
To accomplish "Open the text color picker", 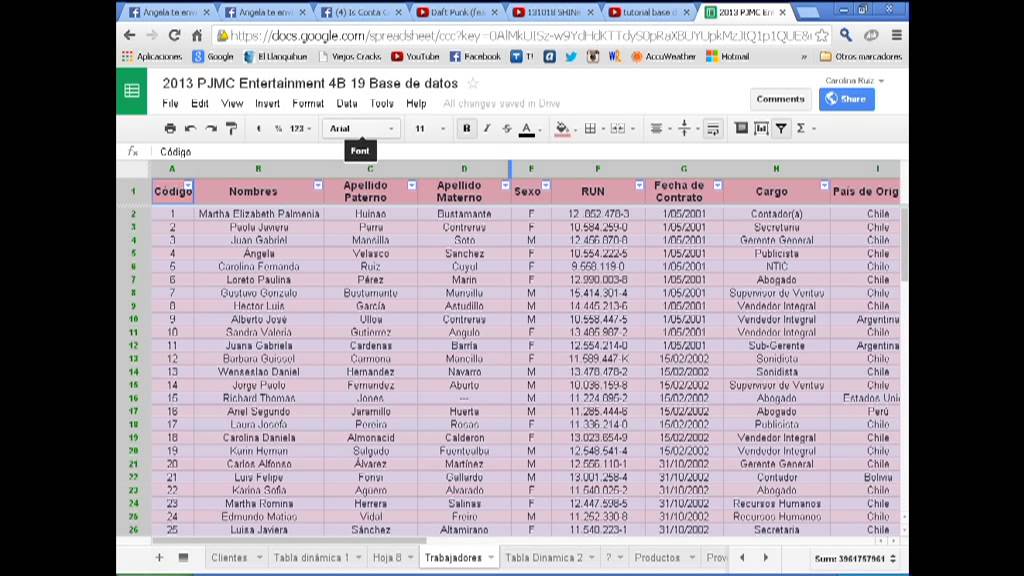I will [x=530, y=129].
